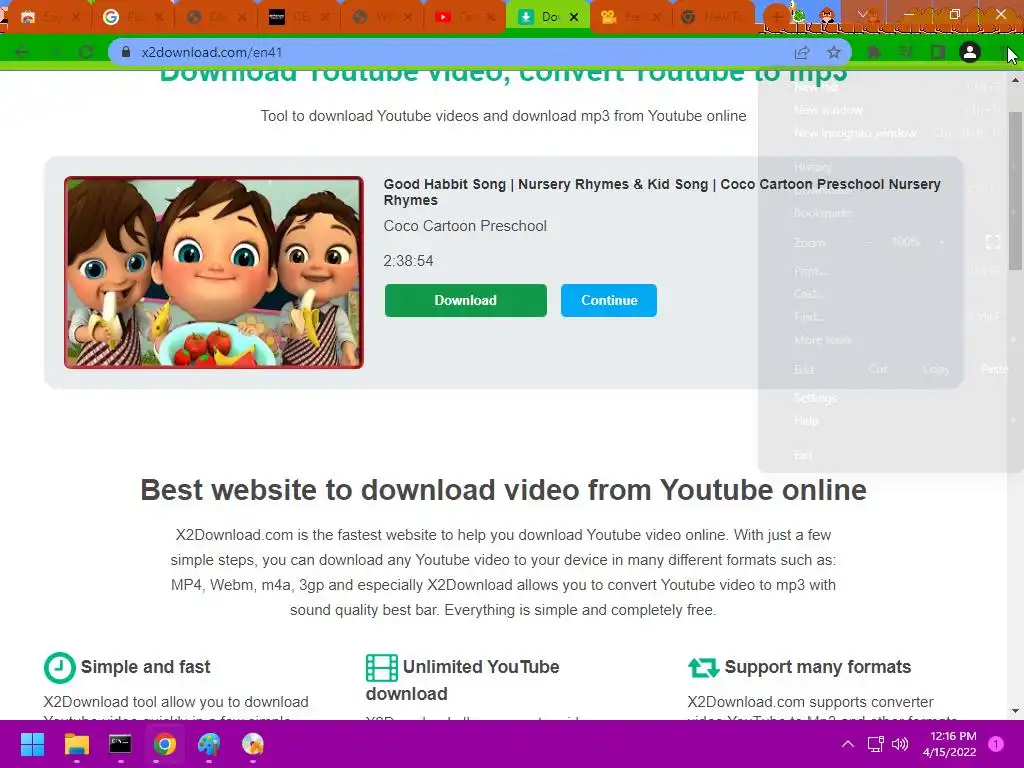Open the Chrome profile avatar
This screenshot has width=1024, height=768.
pyautogui.click(x=970, y=52)
